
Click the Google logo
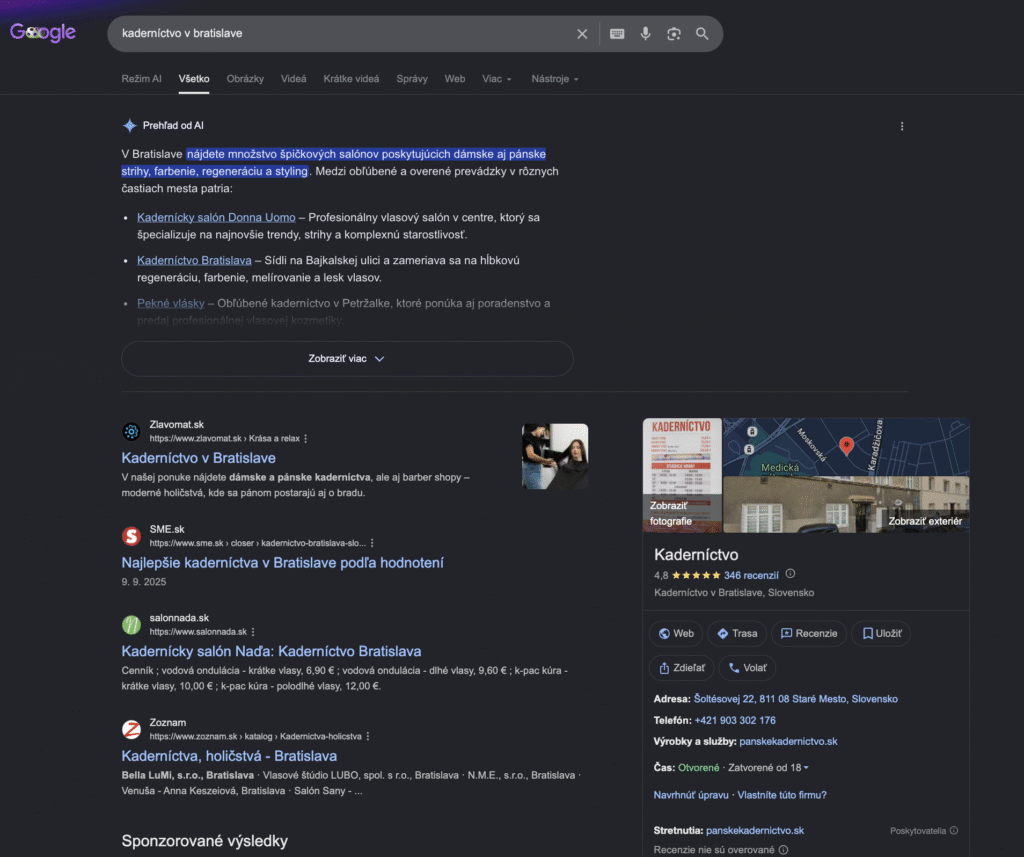point(43,32)
